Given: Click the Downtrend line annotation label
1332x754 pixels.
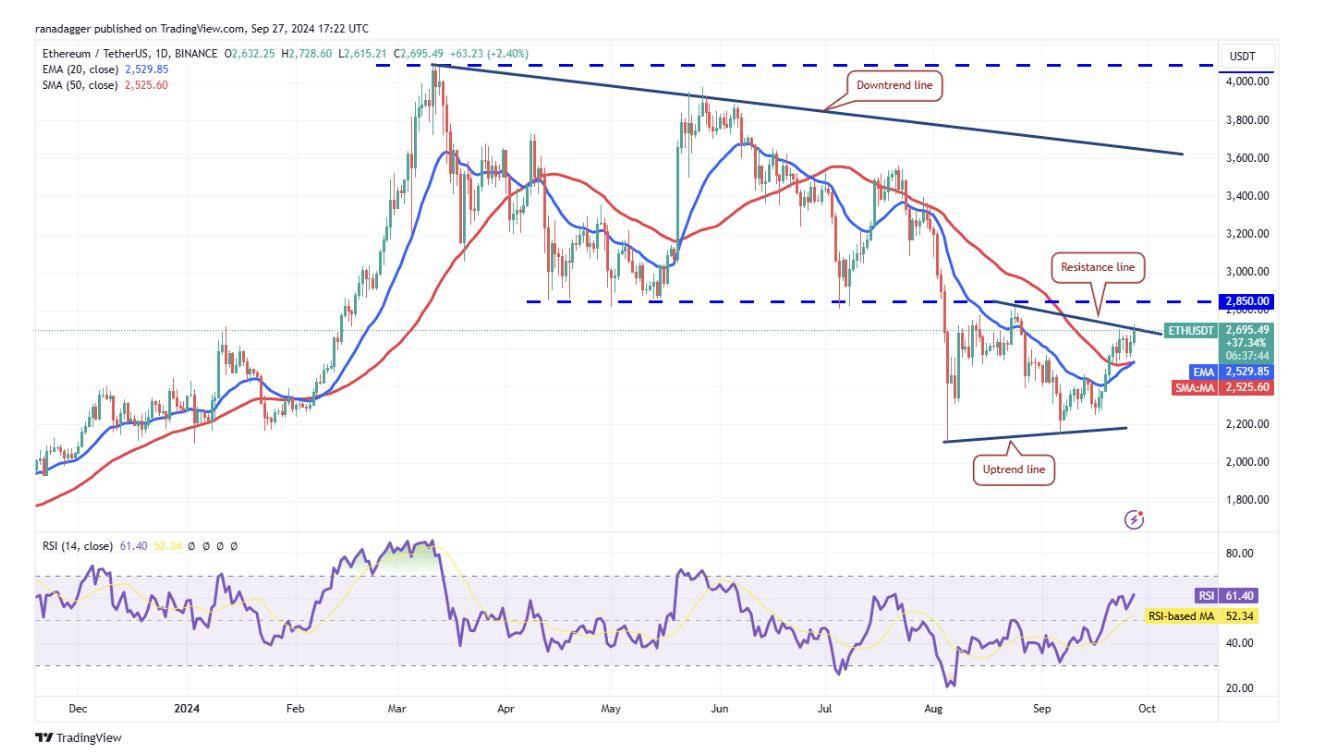Looking at the screenshot, I should (895, 86).
